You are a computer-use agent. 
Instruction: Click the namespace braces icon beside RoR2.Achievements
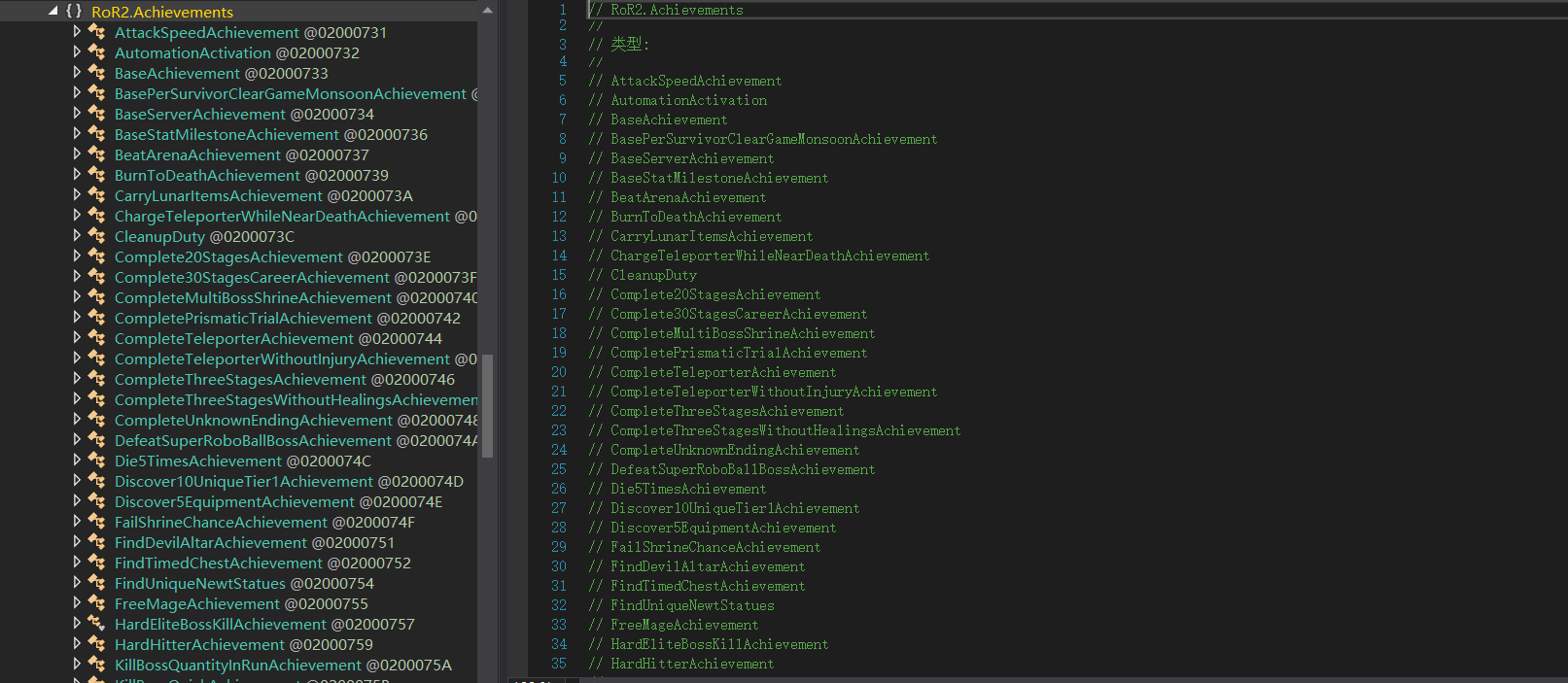point(73,12)
